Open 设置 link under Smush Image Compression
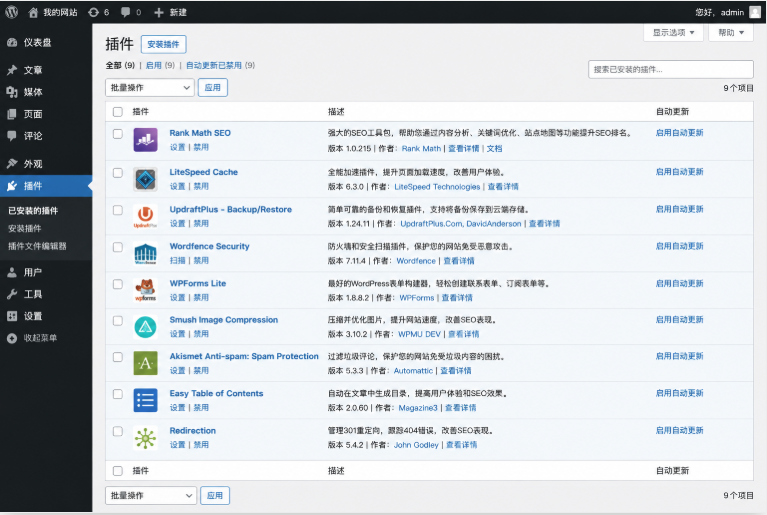767x515 pixels. [x=178, y=334]
